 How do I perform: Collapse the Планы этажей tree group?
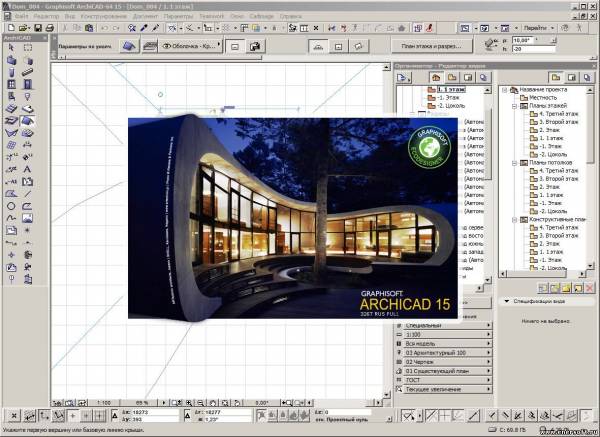515,106
